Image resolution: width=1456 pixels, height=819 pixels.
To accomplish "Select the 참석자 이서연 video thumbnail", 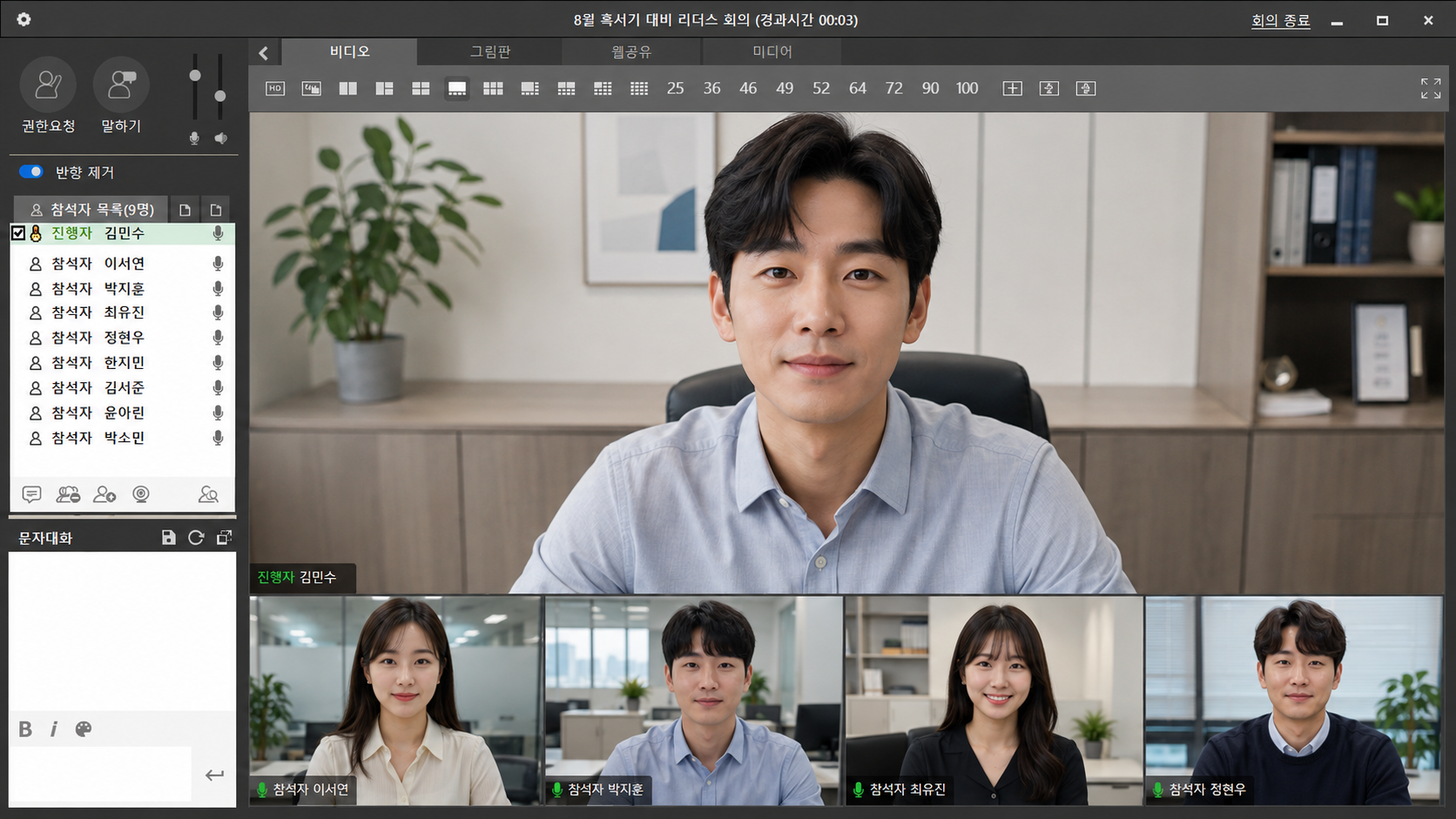I will tap(396, 701).
